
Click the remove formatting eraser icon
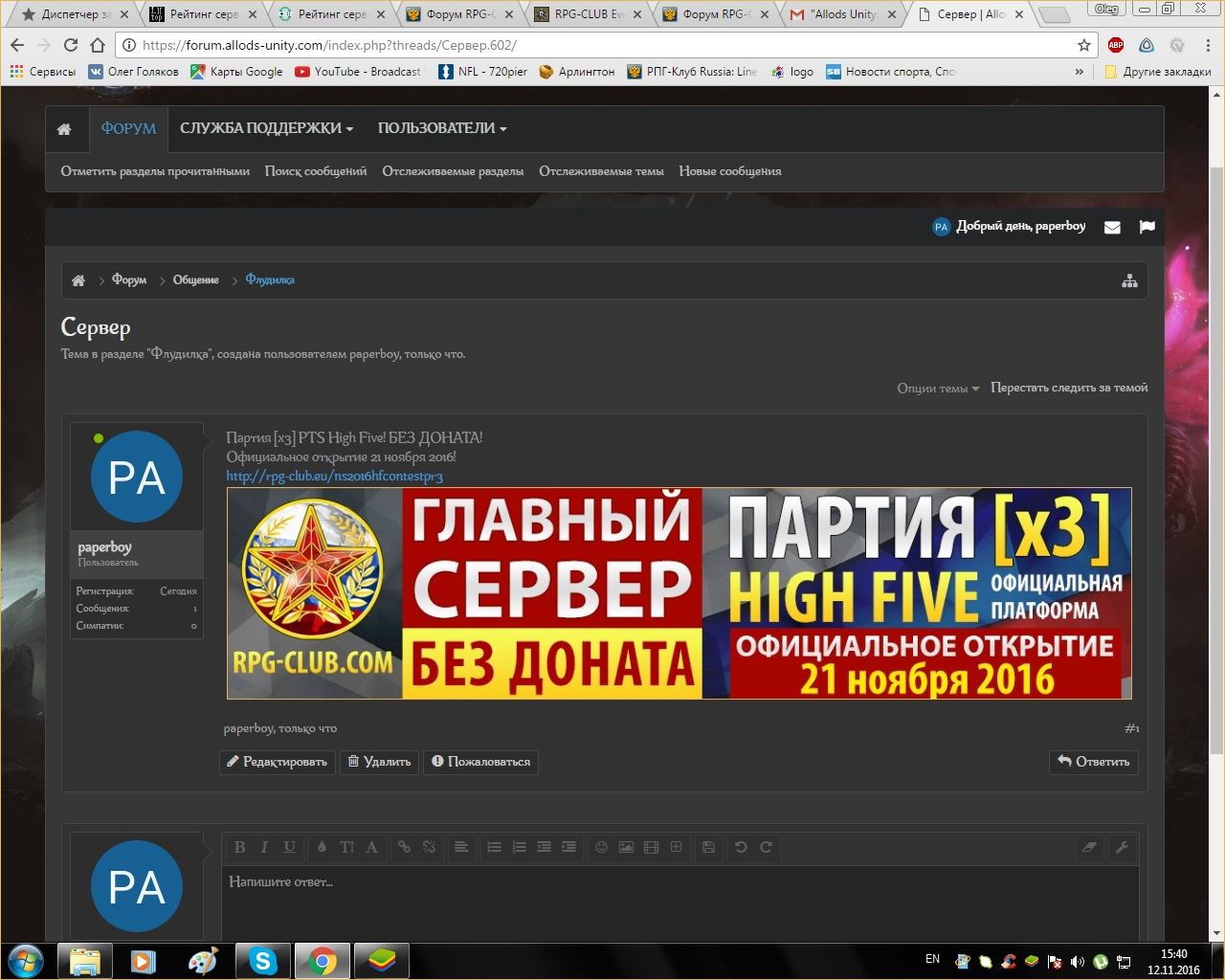tap(1089, 847)
